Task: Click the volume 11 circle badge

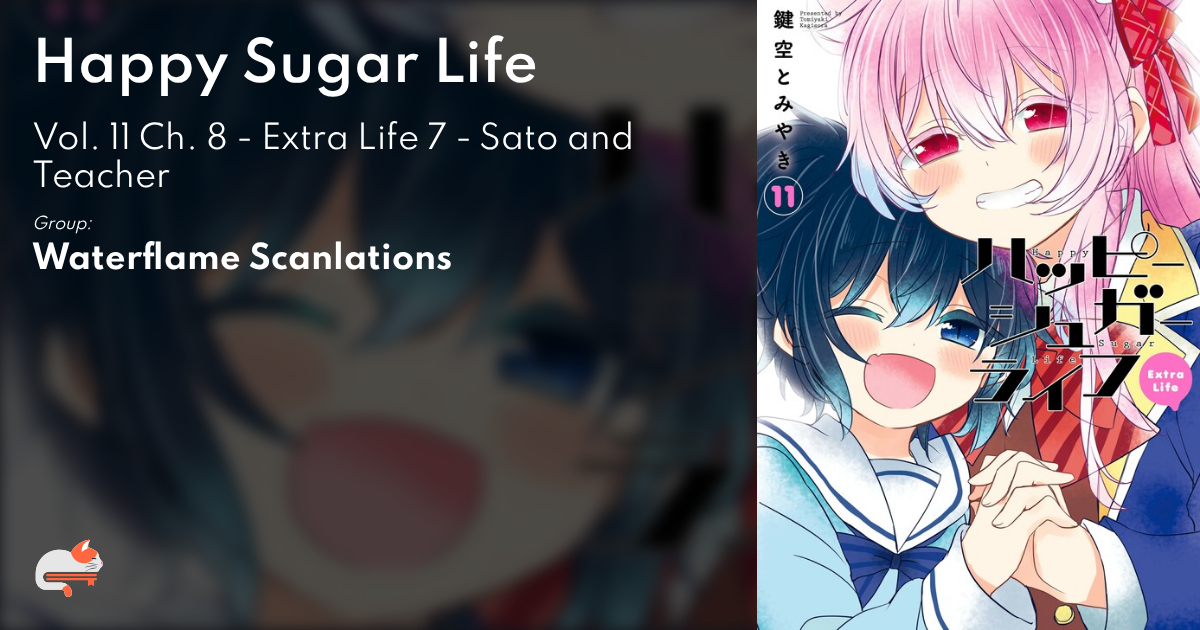Action: click(781, 196)
